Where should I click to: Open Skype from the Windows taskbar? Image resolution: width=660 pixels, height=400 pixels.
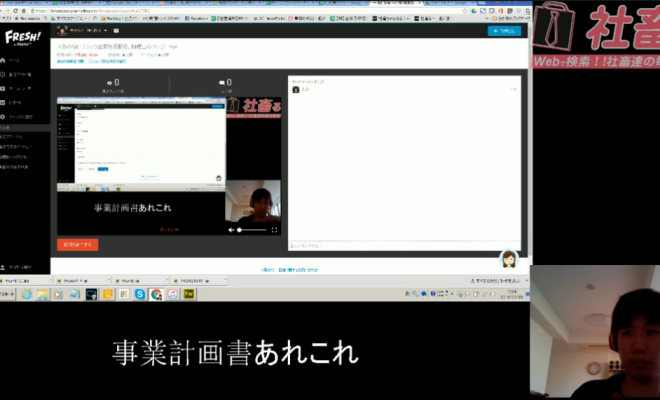[x=140, y=294]
